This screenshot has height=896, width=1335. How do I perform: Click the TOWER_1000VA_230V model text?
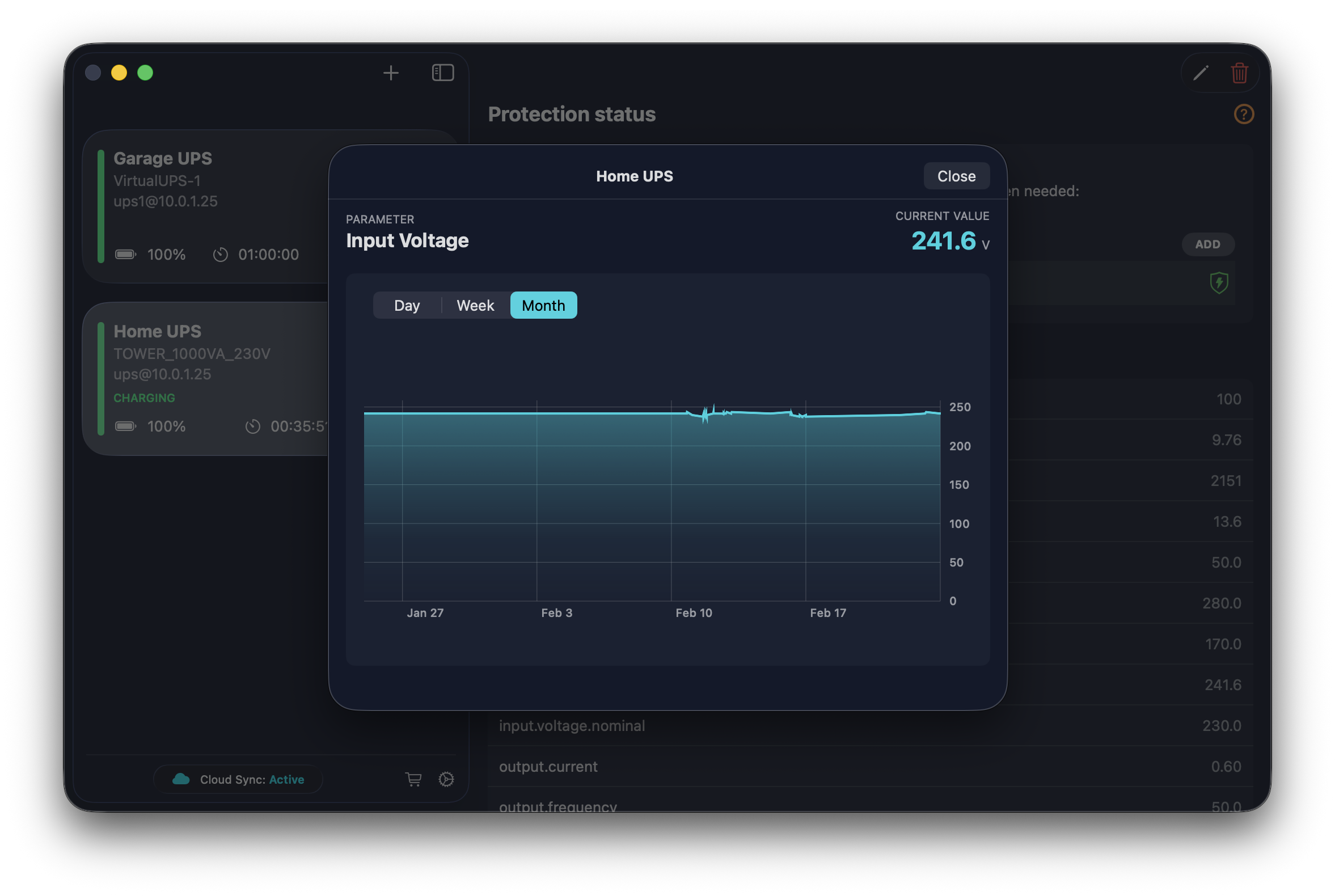(192, 354)
